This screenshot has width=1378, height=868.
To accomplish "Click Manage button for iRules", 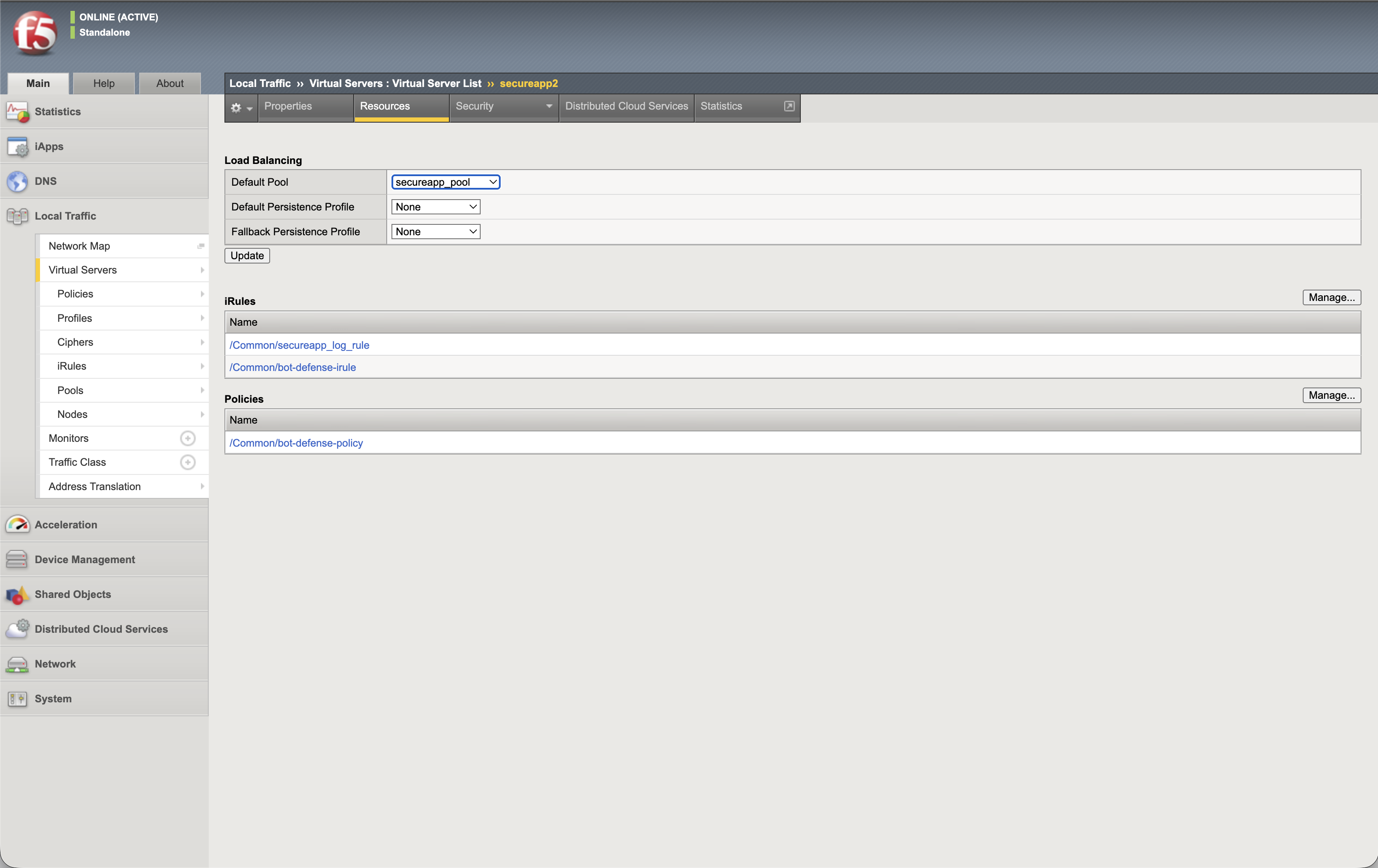I will [x=1331, y=297].
